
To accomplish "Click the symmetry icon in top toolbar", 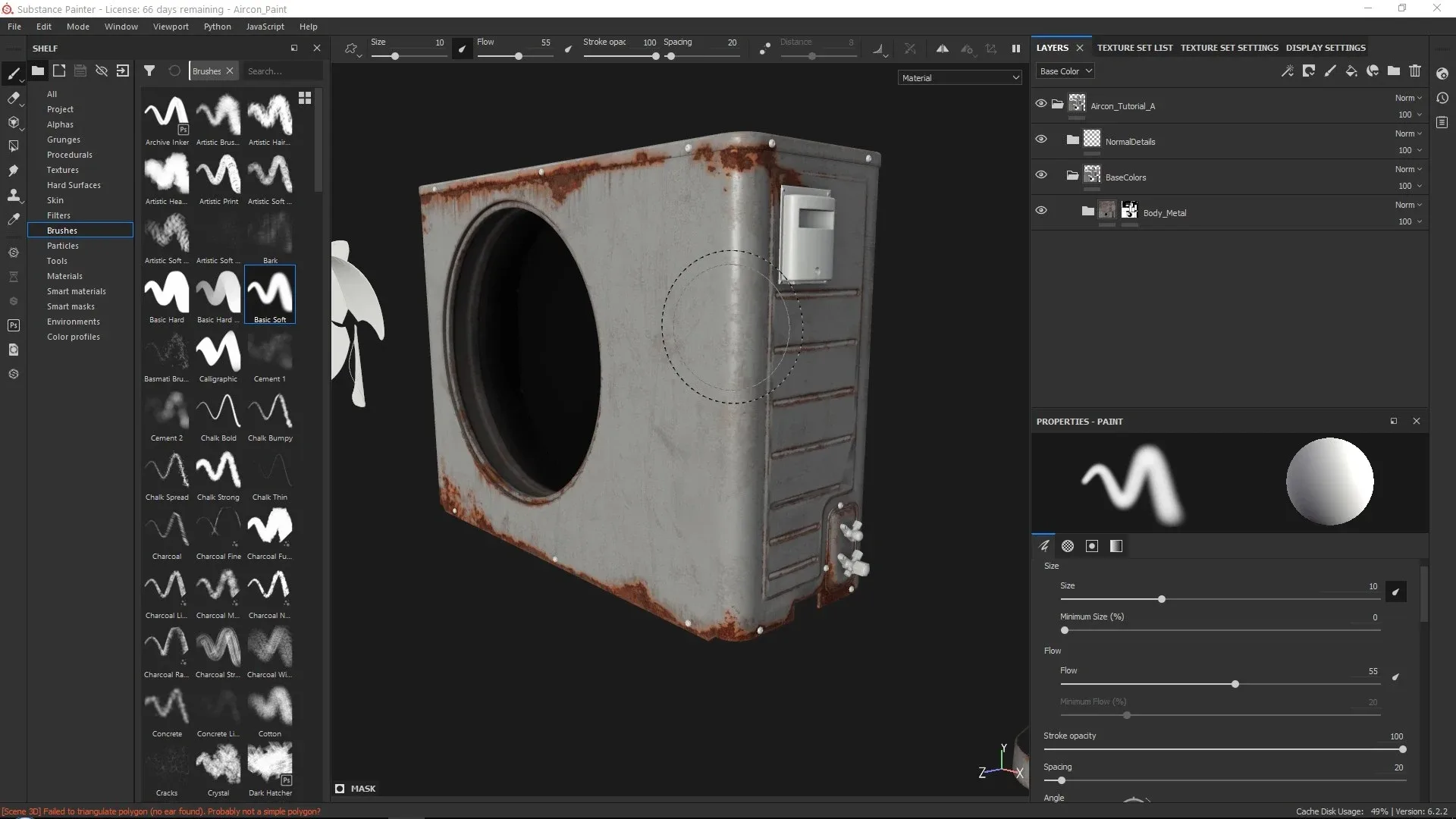I will (x=942, y=49).
